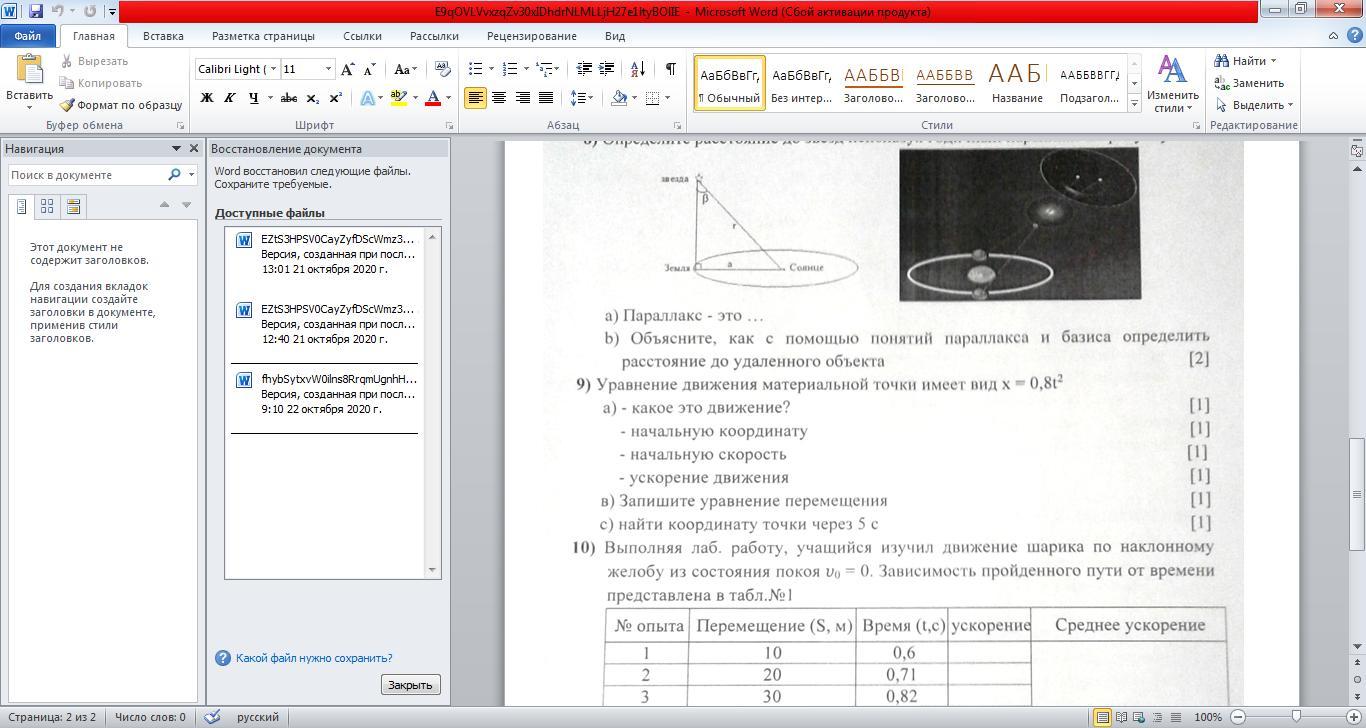Click the Grow font size icon
The height and width of the screenshot is (728, 1366).
click(x=347, y=69)
